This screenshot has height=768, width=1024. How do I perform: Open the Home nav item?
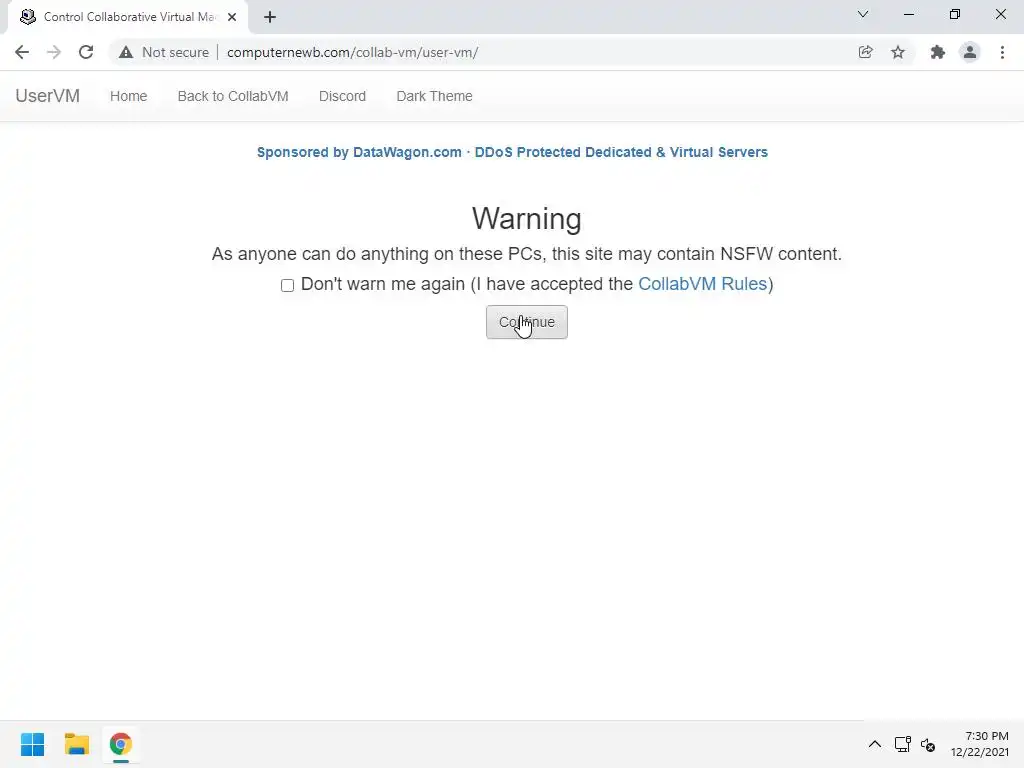[129, 96]
